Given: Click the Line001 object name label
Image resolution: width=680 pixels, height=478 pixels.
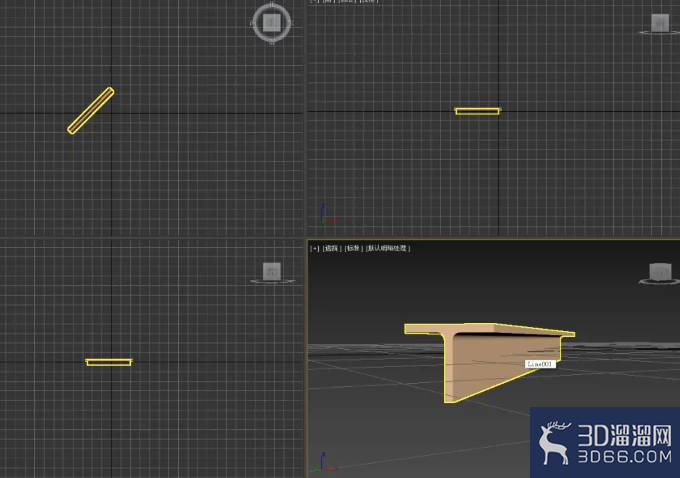Looking at the screenshot, I should 540,364.
